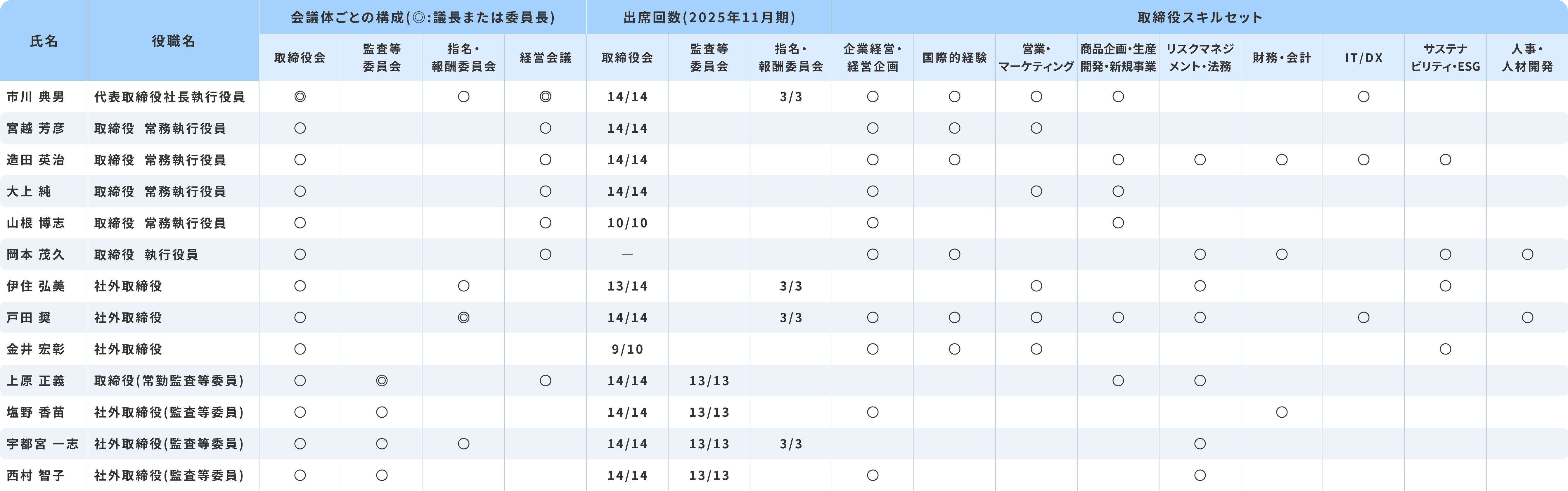This screenshot has height=491, width=1568.
Task: Click "取締役 常務執行役員" in the 大上 純 row
Action: point(160,192)
